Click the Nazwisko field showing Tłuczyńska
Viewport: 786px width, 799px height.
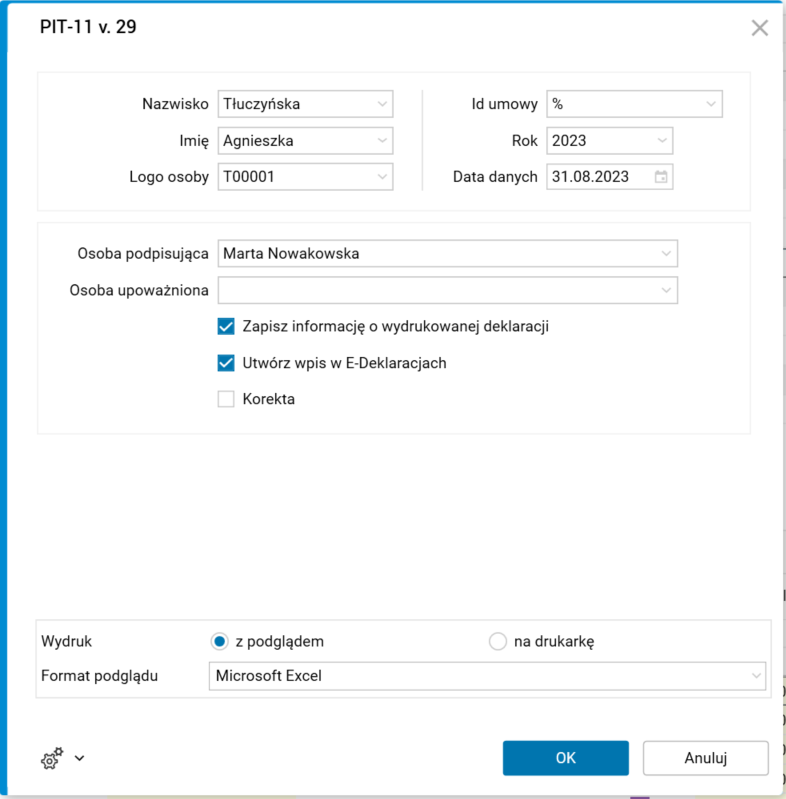[x=305, y=104]
